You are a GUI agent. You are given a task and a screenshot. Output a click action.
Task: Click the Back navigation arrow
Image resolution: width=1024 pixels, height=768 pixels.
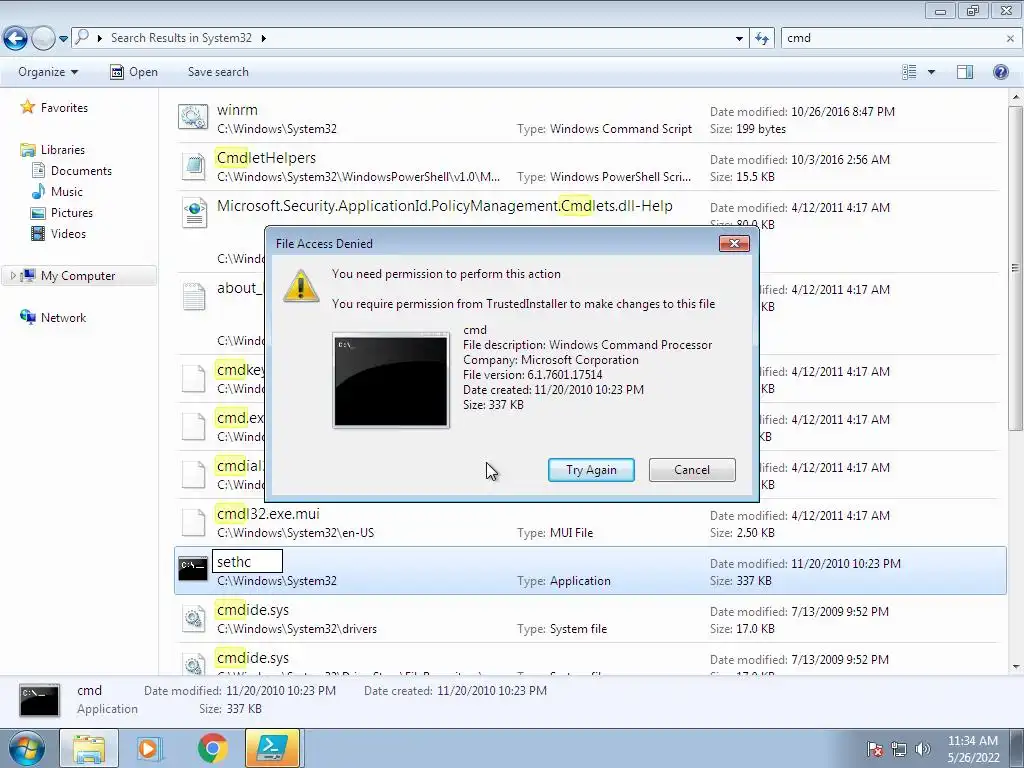tap(16, 39)
